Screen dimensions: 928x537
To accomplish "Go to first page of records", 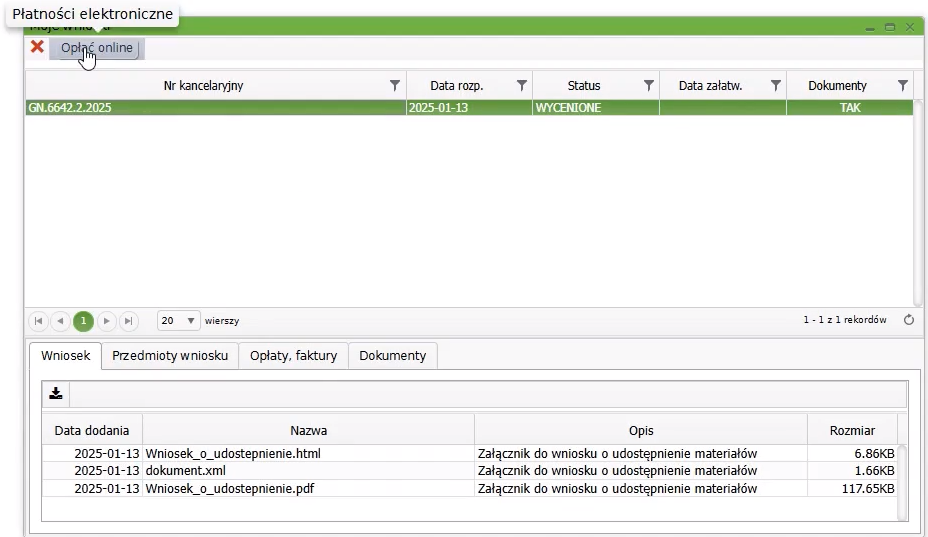I will pyautogui.click(x=39, y=321).
